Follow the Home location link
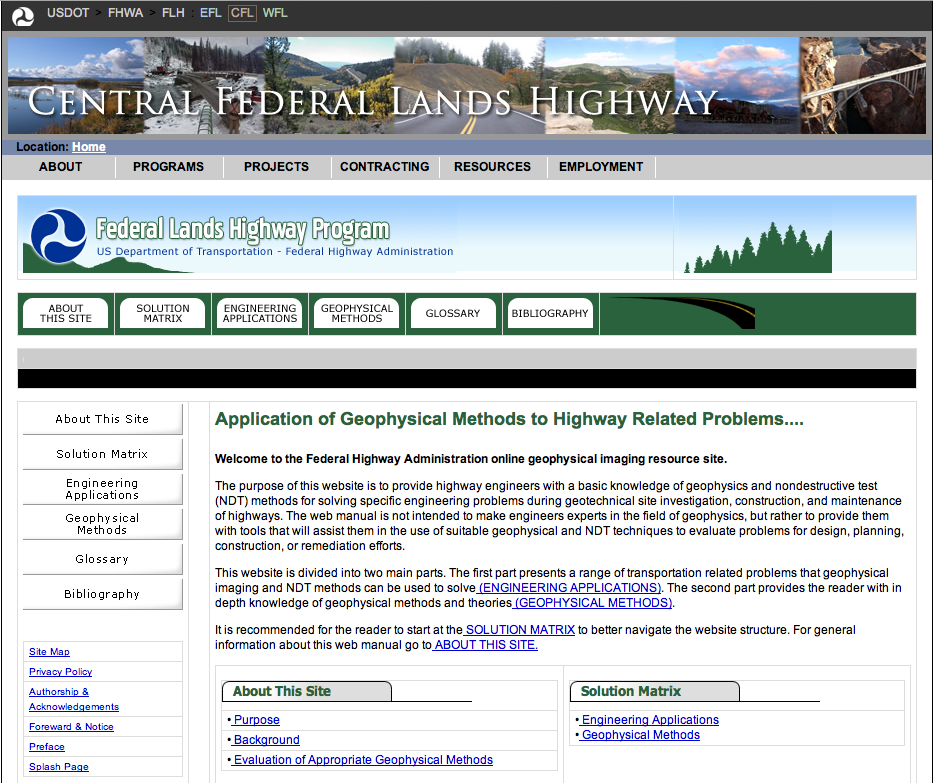 coord(89,146)
